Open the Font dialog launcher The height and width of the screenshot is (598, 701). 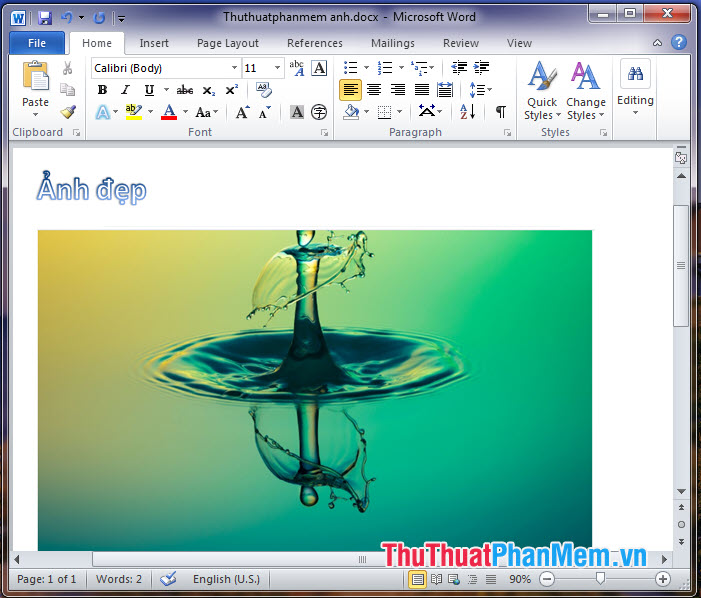point(325,133)
